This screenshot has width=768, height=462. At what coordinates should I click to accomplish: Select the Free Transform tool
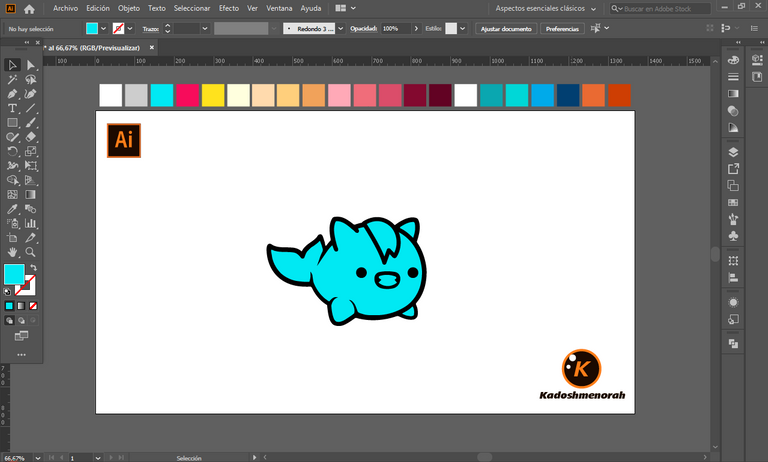(30, 166)
